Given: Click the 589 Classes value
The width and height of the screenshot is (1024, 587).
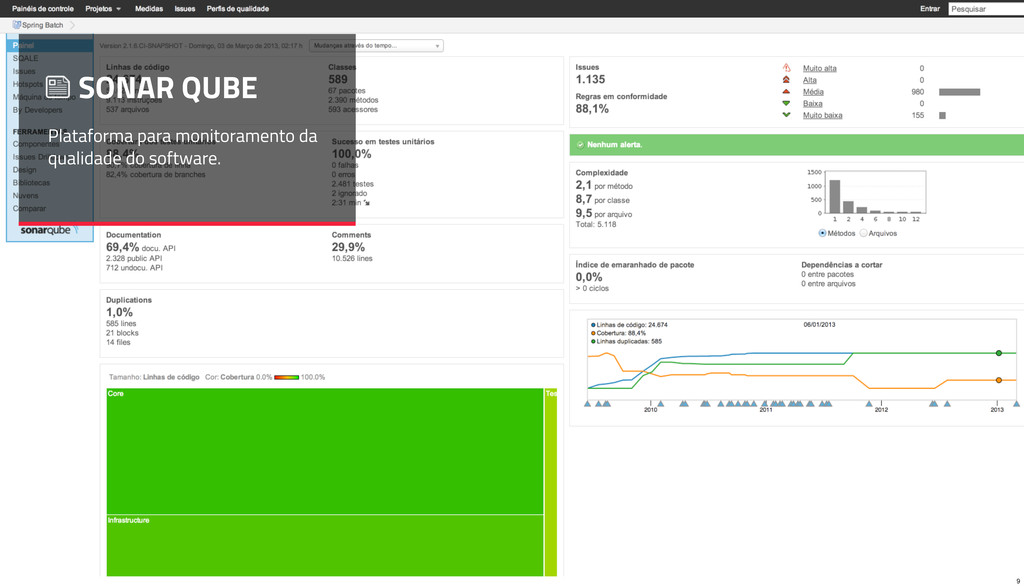Looking at the screenshot, I should [x=338, y=79].
